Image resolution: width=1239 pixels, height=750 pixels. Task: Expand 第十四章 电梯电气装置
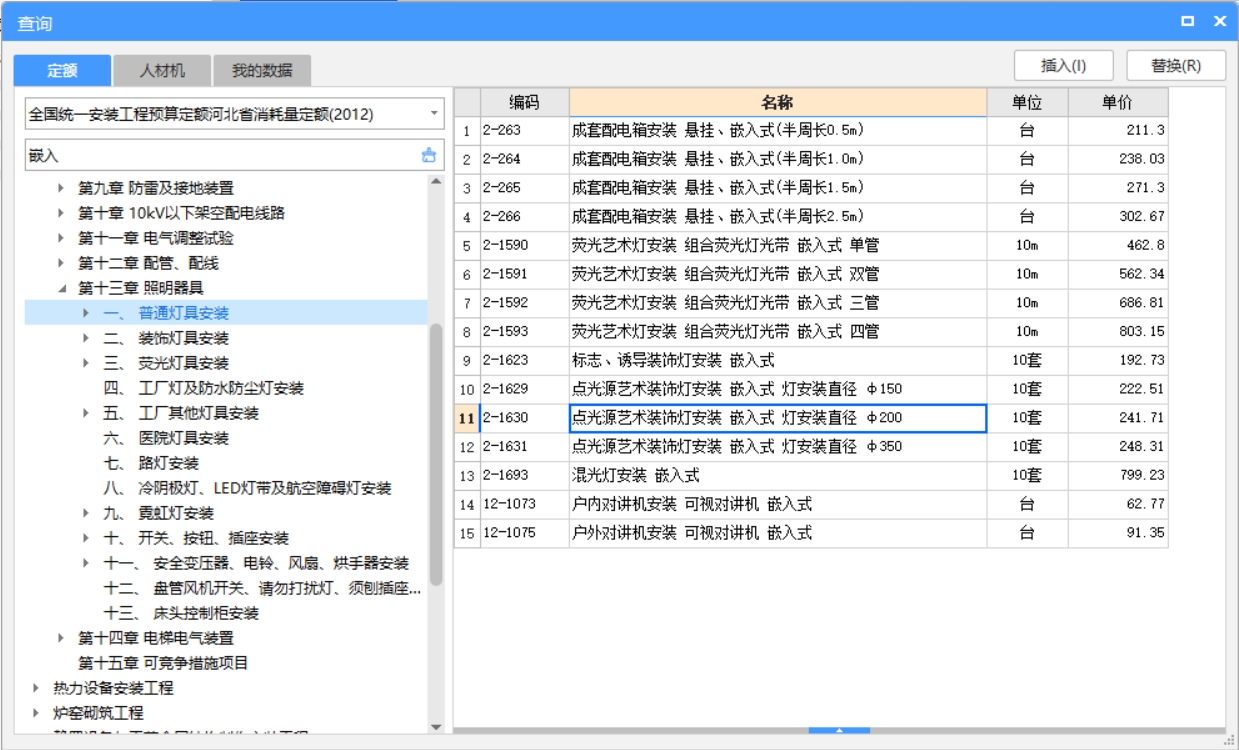[x=62, y=638]
